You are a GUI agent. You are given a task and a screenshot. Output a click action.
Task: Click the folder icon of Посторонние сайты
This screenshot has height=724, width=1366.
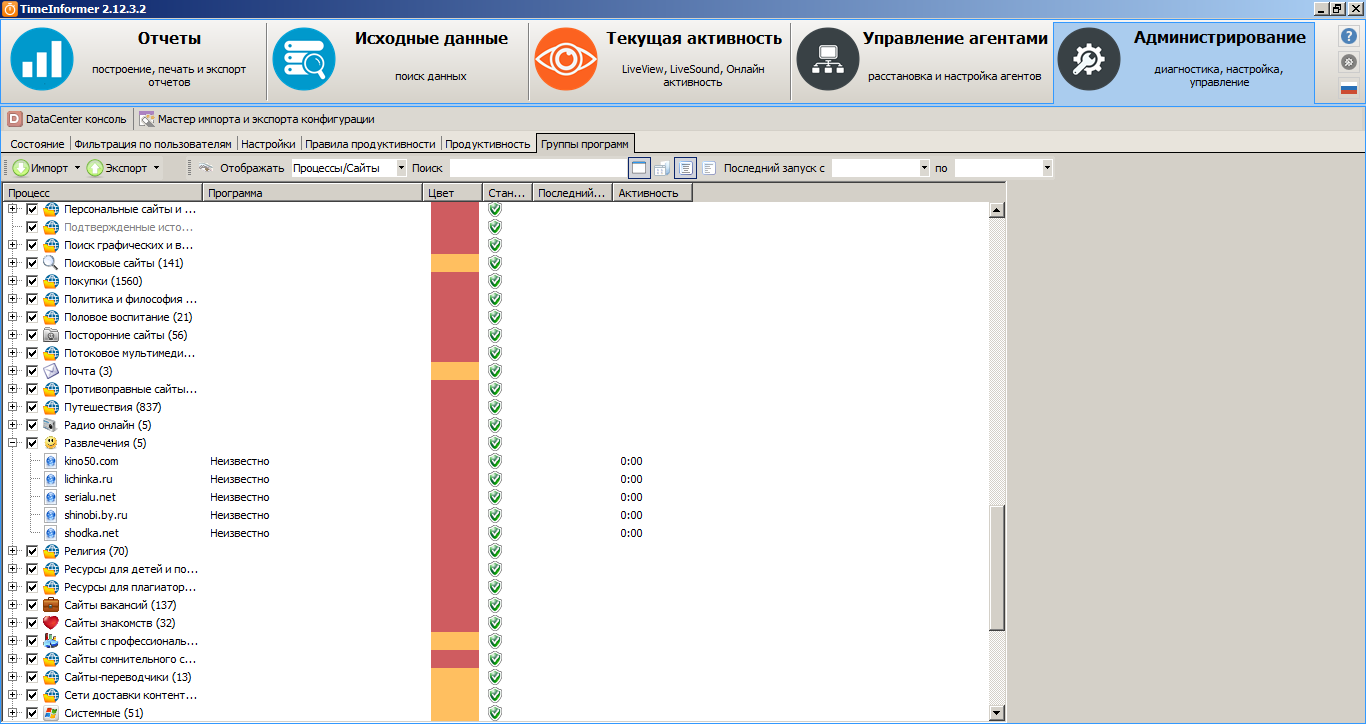pyautogui.click(x=51, y=335)
